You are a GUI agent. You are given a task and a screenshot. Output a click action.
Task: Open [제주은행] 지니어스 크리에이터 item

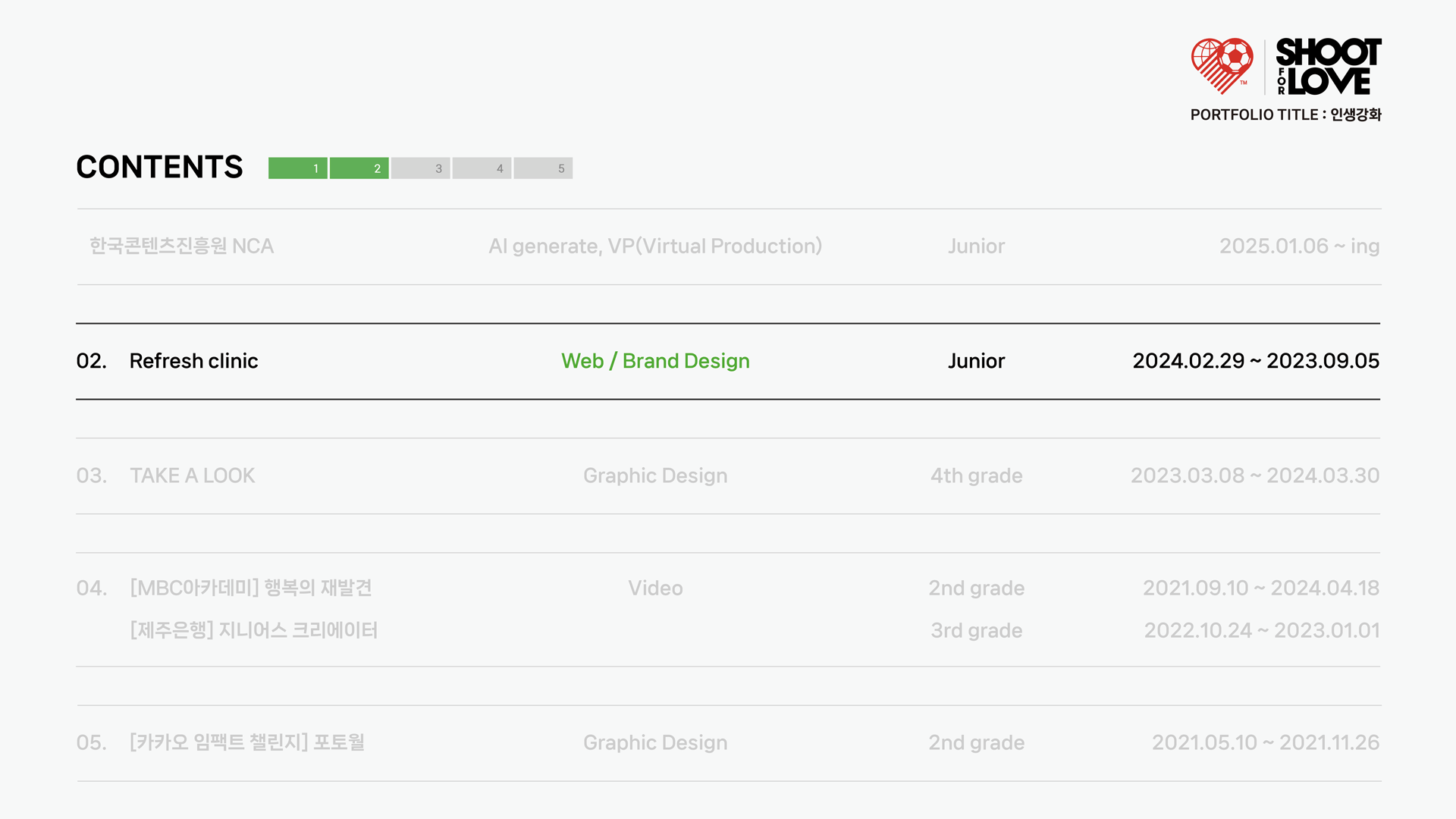tap(254, 630)
